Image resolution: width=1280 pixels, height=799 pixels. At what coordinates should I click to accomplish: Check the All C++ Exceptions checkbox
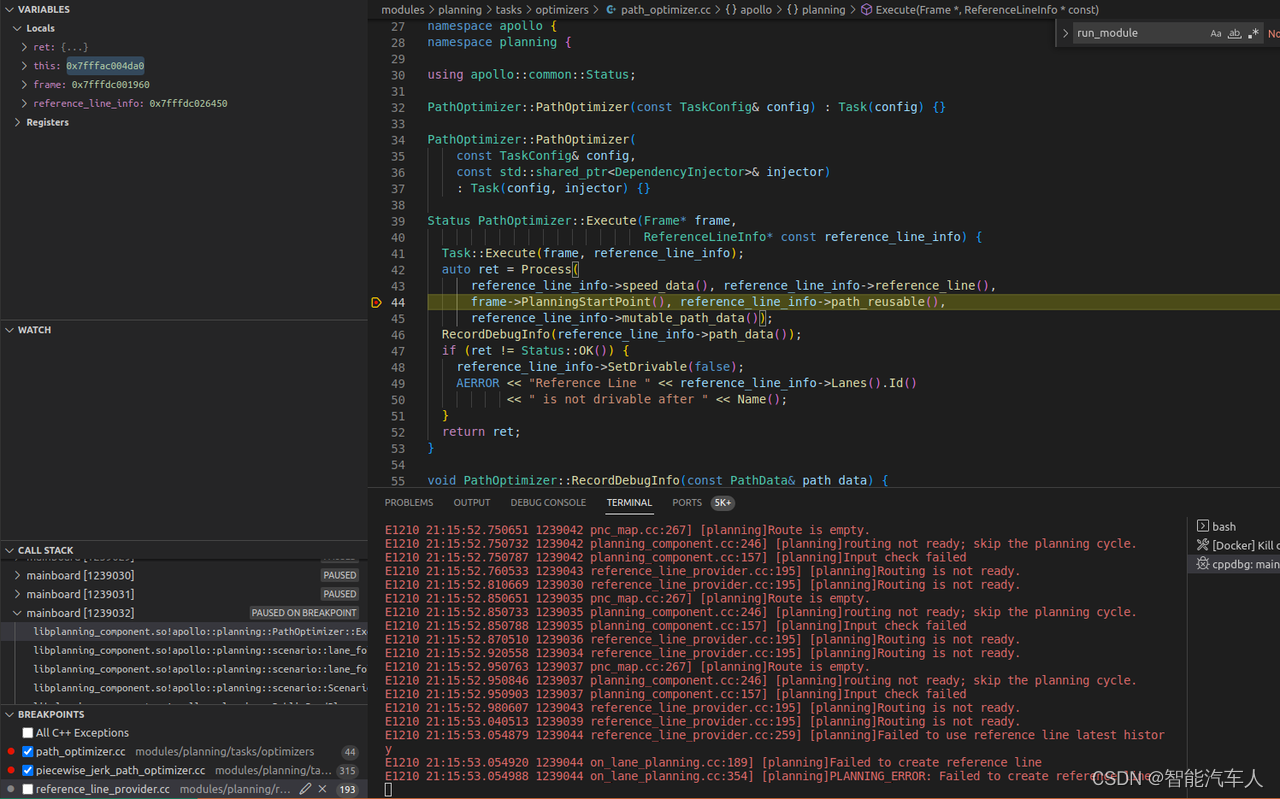coord(28,733)
